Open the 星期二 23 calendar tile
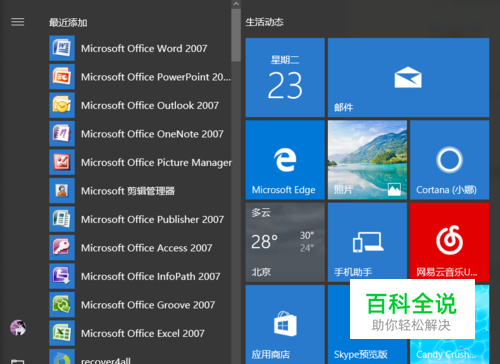The height and width of the screenshot is (364, 500). (285, 78)
